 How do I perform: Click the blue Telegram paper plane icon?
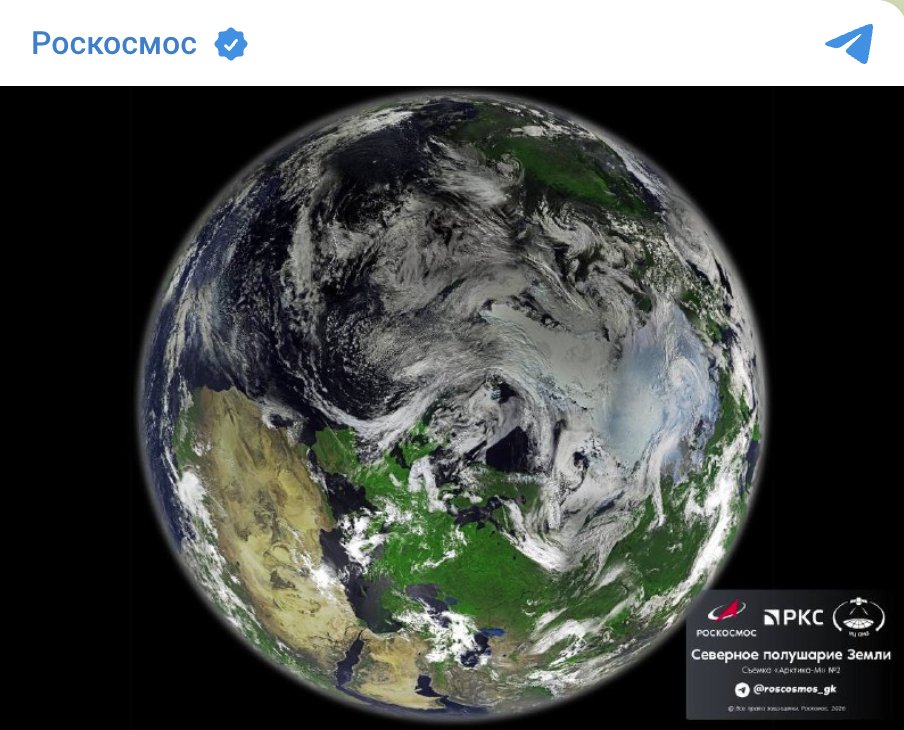click(x=849, y=43)
